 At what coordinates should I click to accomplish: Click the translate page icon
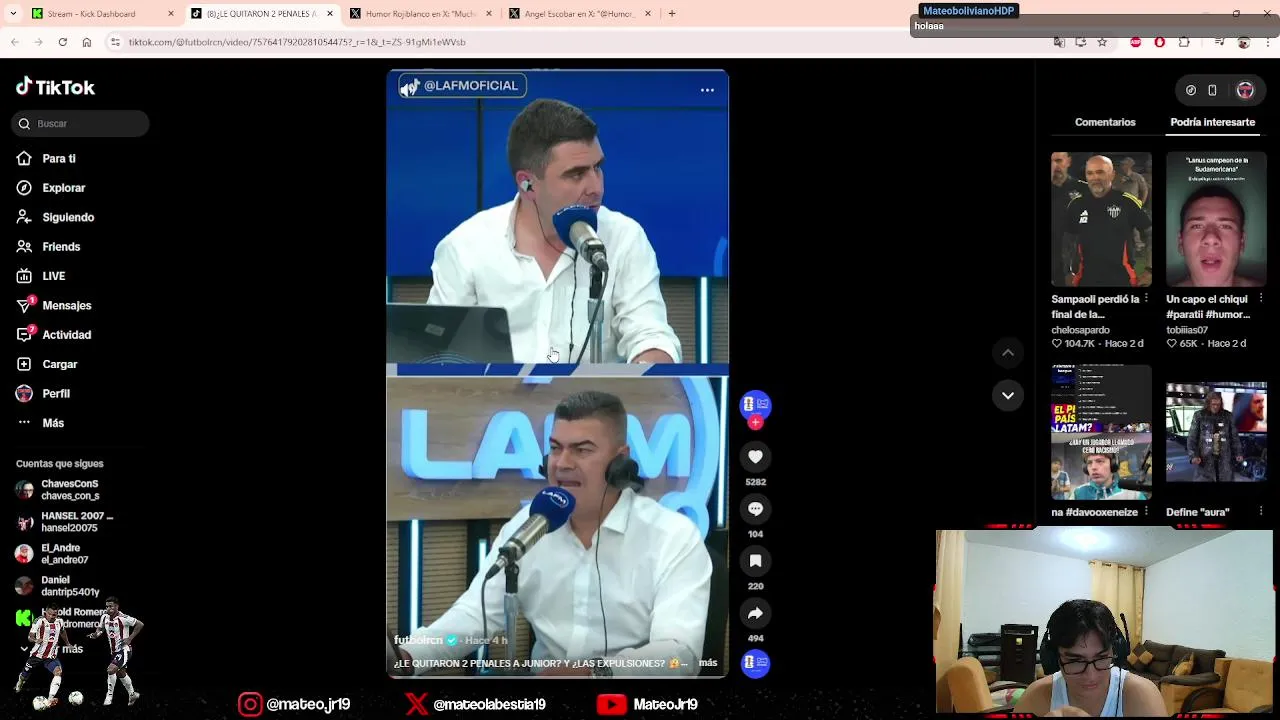click(x=1059, y=42)
